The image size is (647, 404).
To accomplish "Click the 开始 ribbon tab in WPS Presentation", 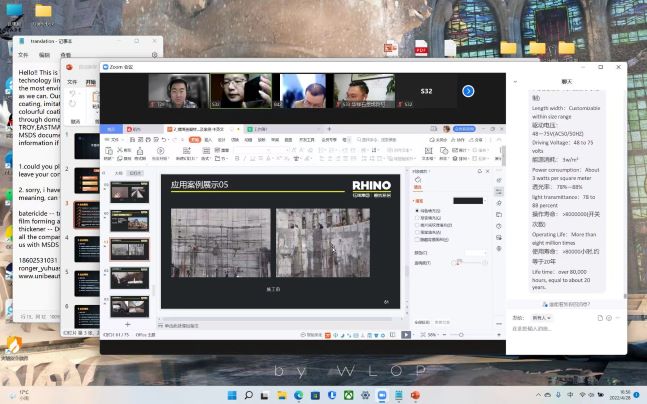I will click(193, 140).
